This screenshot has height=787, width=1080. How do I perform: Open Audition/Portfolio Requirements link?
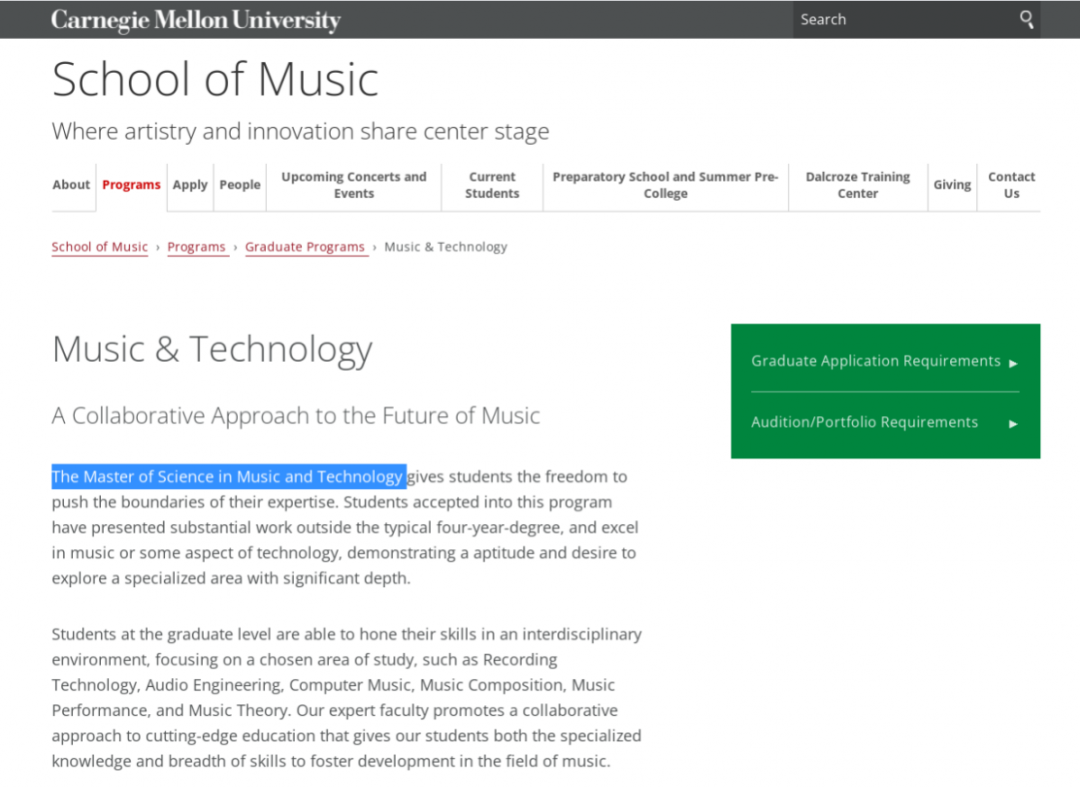864,422
